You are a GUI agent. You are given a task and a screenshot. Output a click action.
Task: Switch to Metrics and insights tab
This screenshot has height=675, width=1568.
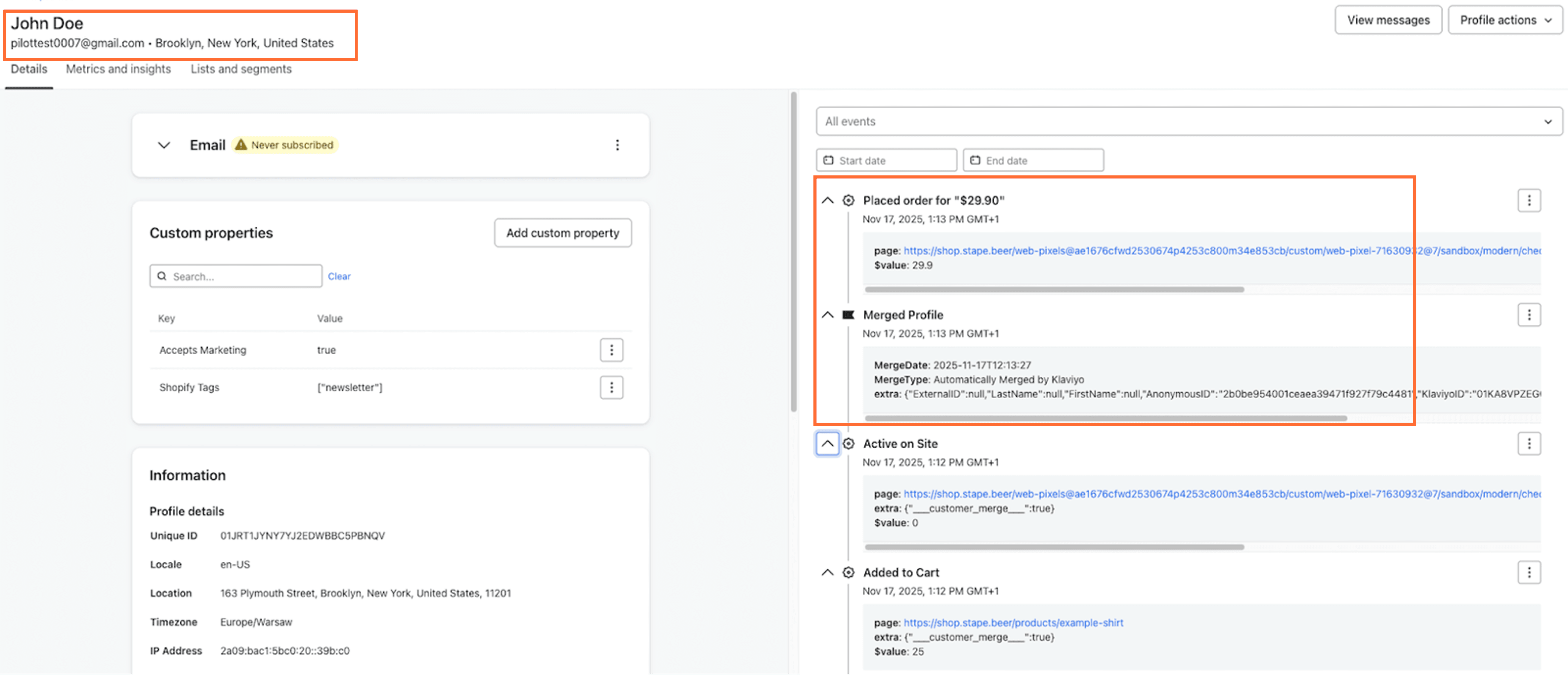[118, 69]
